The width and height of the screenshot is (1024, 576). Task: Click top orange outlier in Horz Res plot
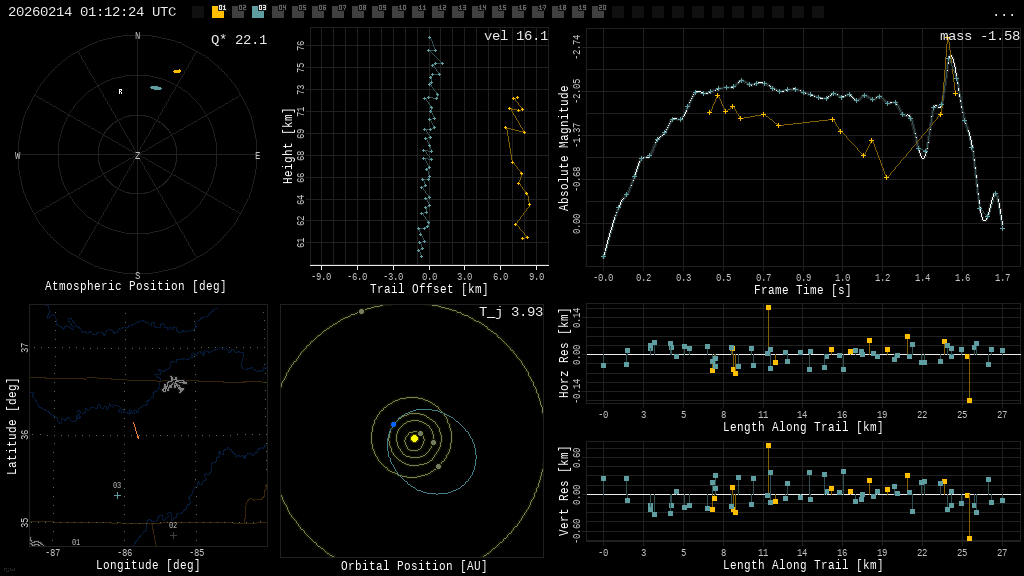[768, 308]
